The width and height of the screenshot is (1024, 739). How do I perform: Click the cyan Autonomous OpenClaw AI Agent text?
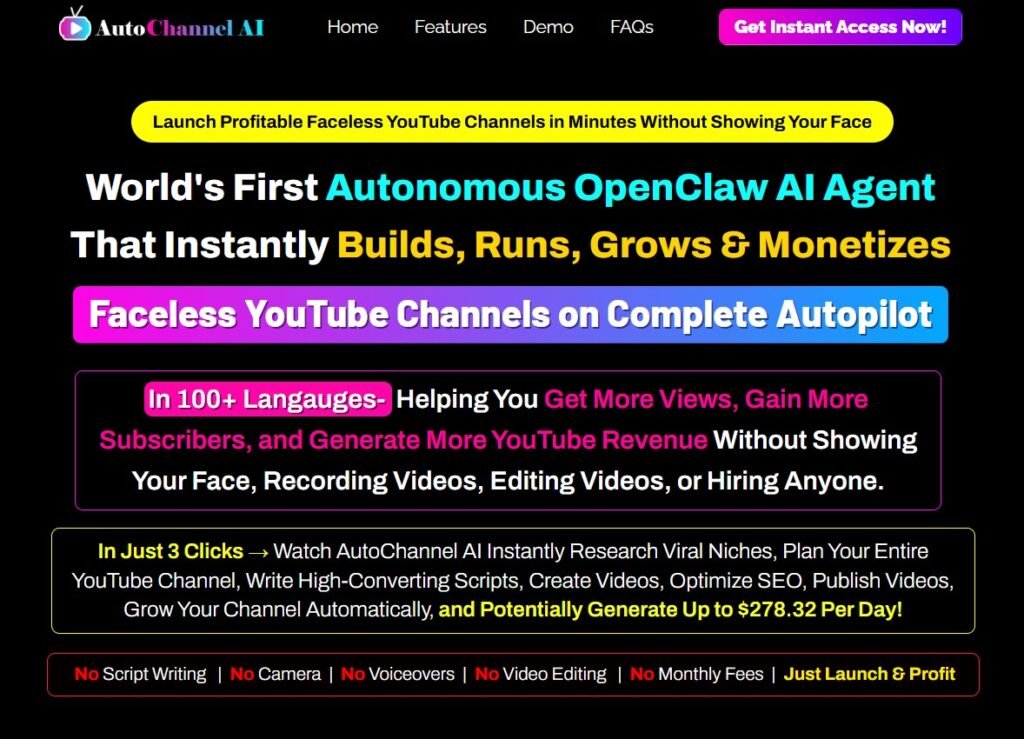(631, 188)
